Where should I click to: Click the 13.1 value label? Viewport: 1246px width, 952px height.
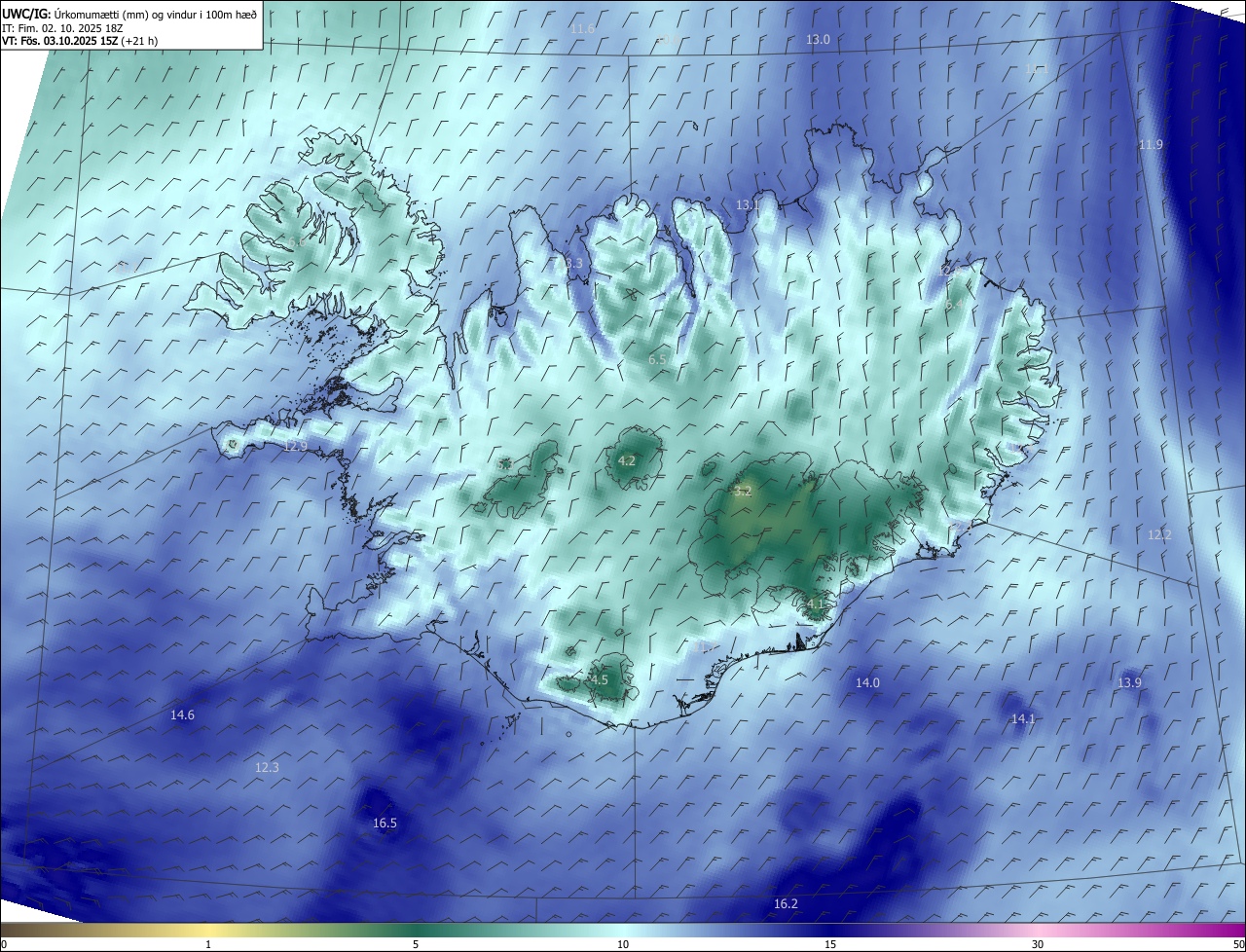coord(747,205)
